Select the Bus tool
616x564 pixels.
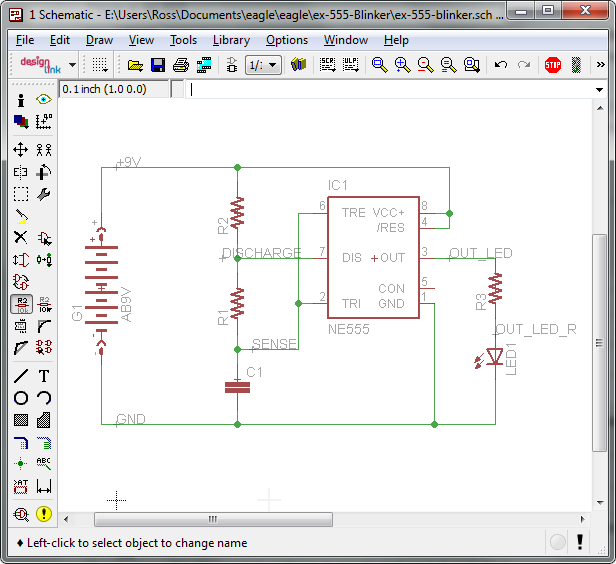point(21,442)
